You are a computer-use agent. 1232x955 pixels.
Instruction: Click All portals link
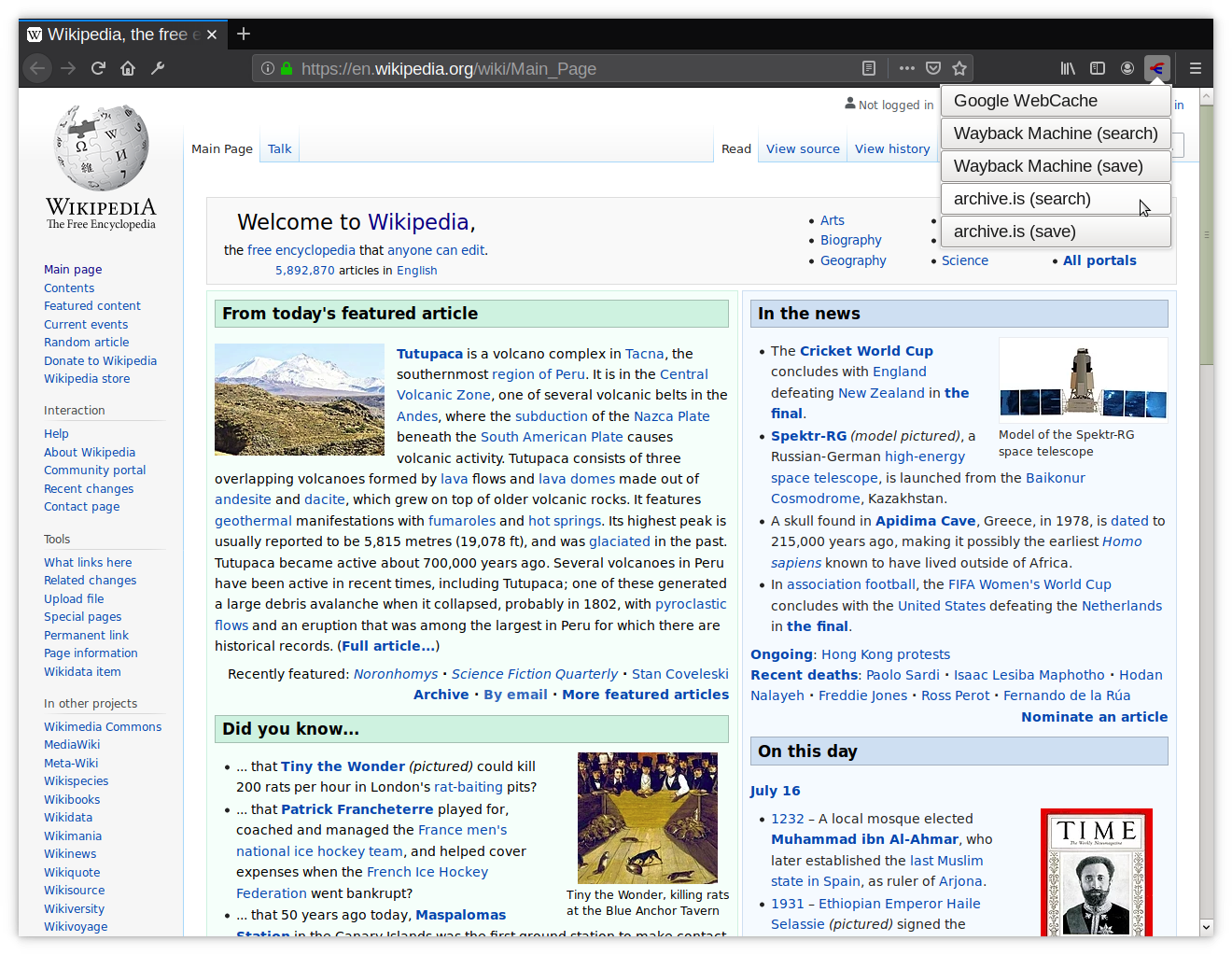pyautogui.click(x=1099, y=260)
